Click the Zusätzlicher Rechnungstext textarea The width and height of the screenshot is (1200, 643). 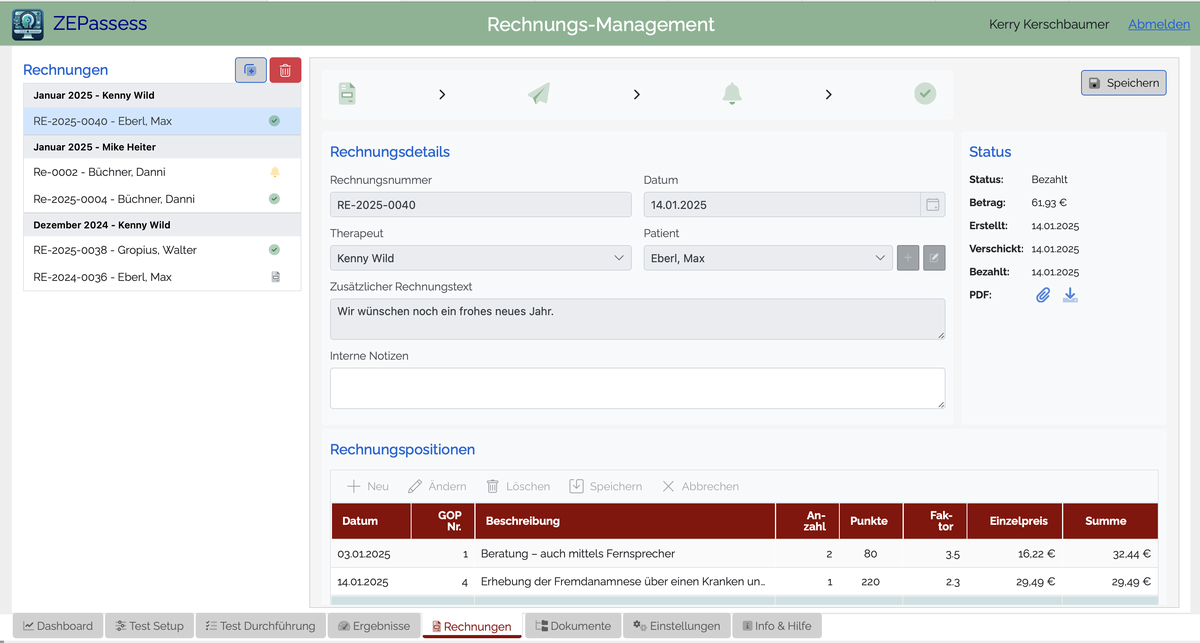pos(637,319)
